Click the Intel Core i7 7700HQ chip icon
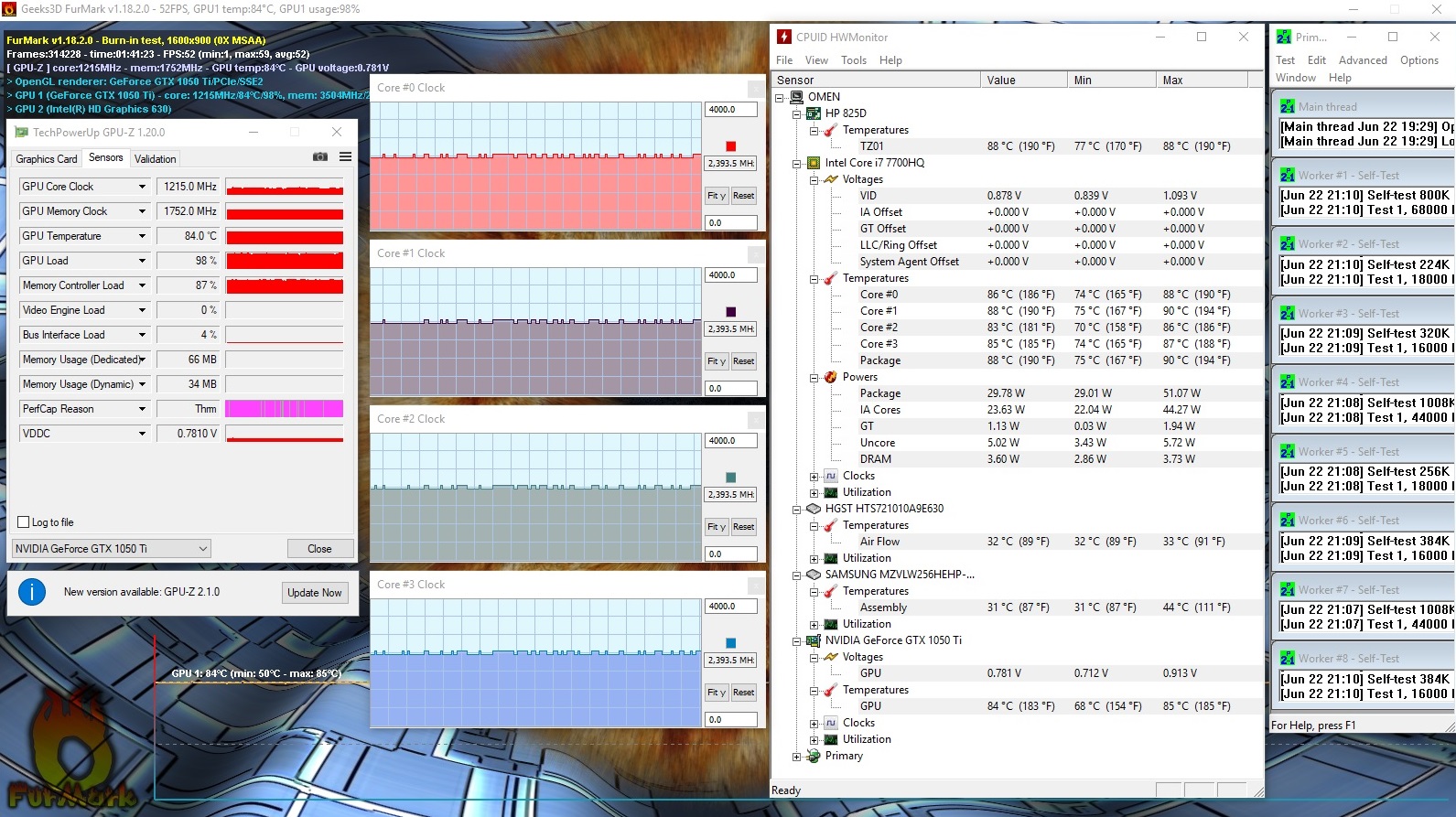1456x817 pixels. pos(813,163)
